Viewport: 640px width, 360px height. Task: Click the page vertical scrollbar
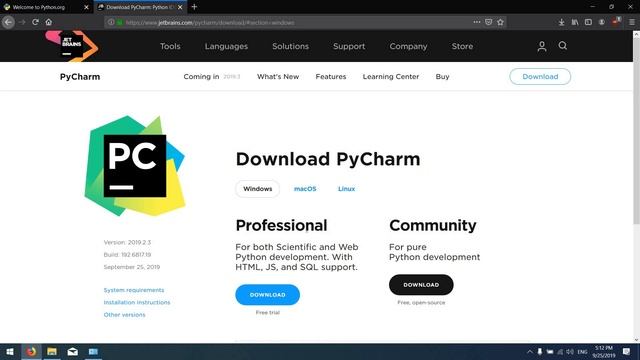pos(636,130)
